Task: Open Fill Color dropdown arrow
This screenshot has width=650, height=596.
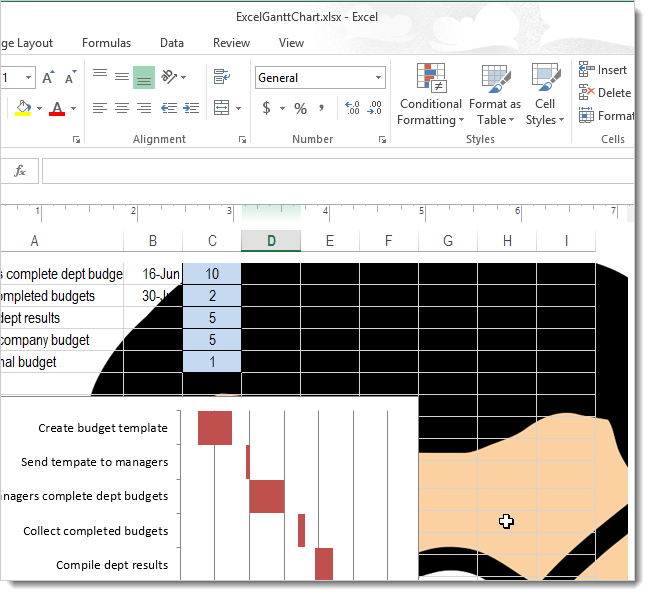Action: (39, 109)
